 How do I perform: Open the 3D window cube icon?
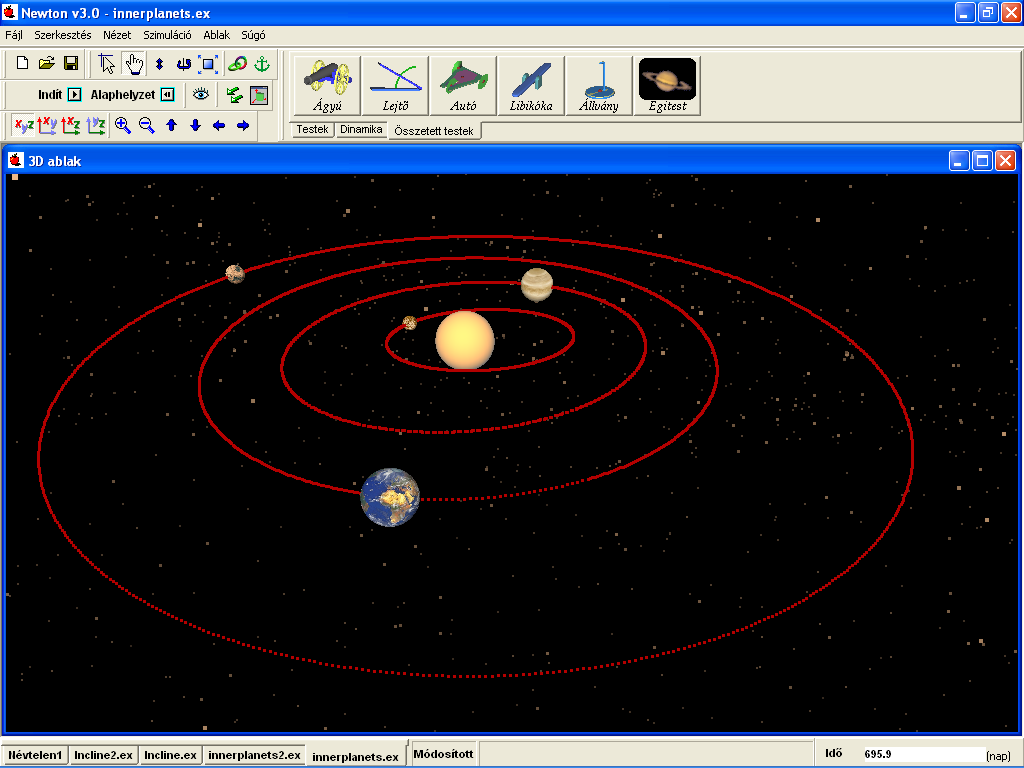tap(259, 95)
